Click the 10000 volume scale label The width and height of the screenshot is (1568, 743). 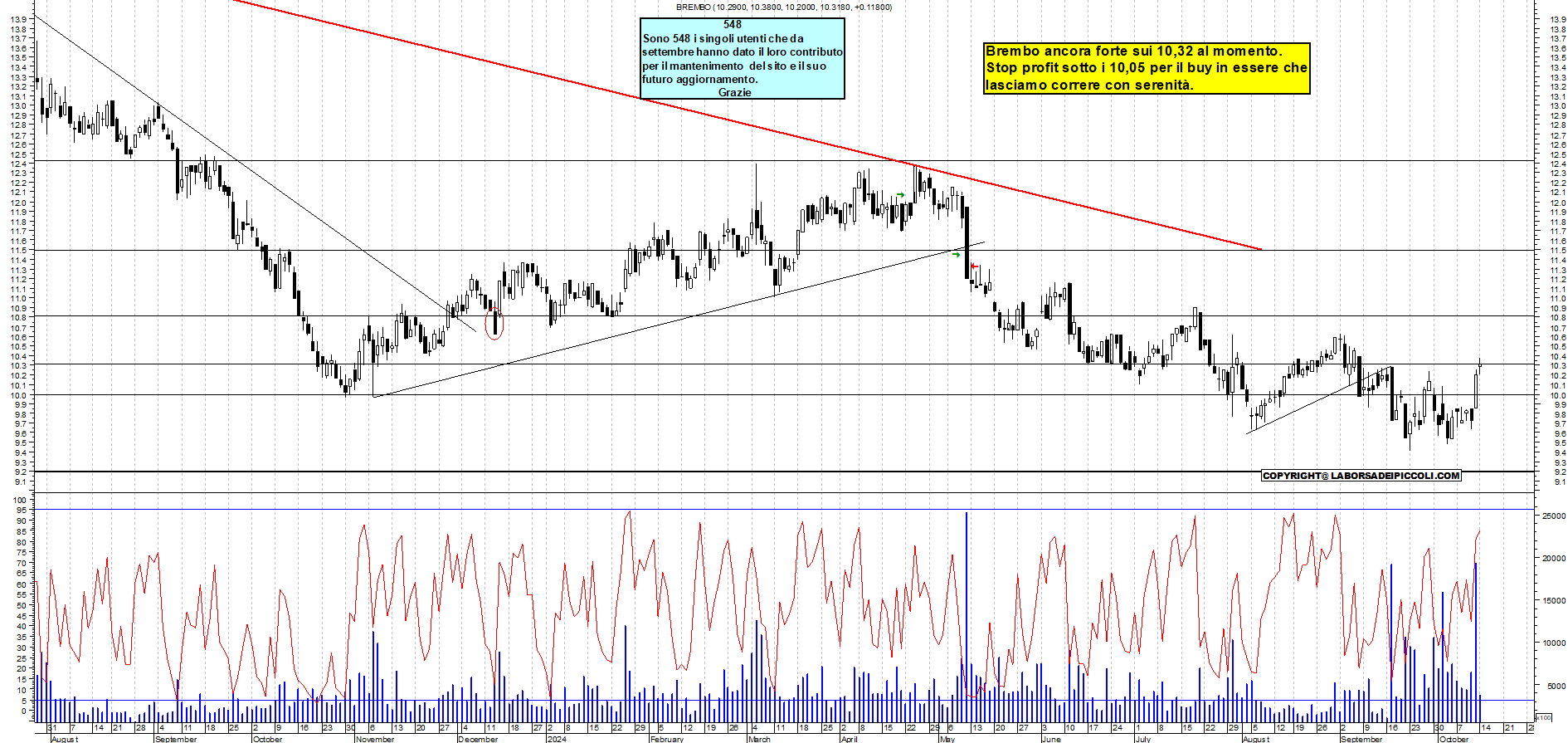click(1553, 643)
